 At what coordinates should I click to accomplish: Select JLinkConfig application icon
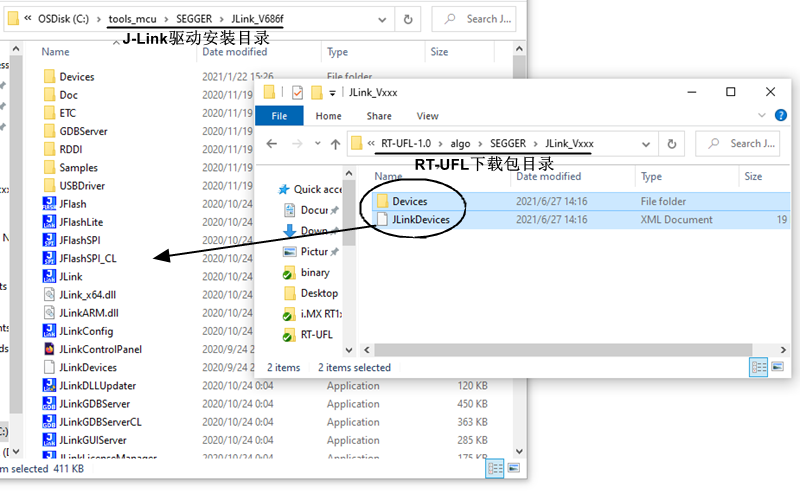(x=49, y=331)
